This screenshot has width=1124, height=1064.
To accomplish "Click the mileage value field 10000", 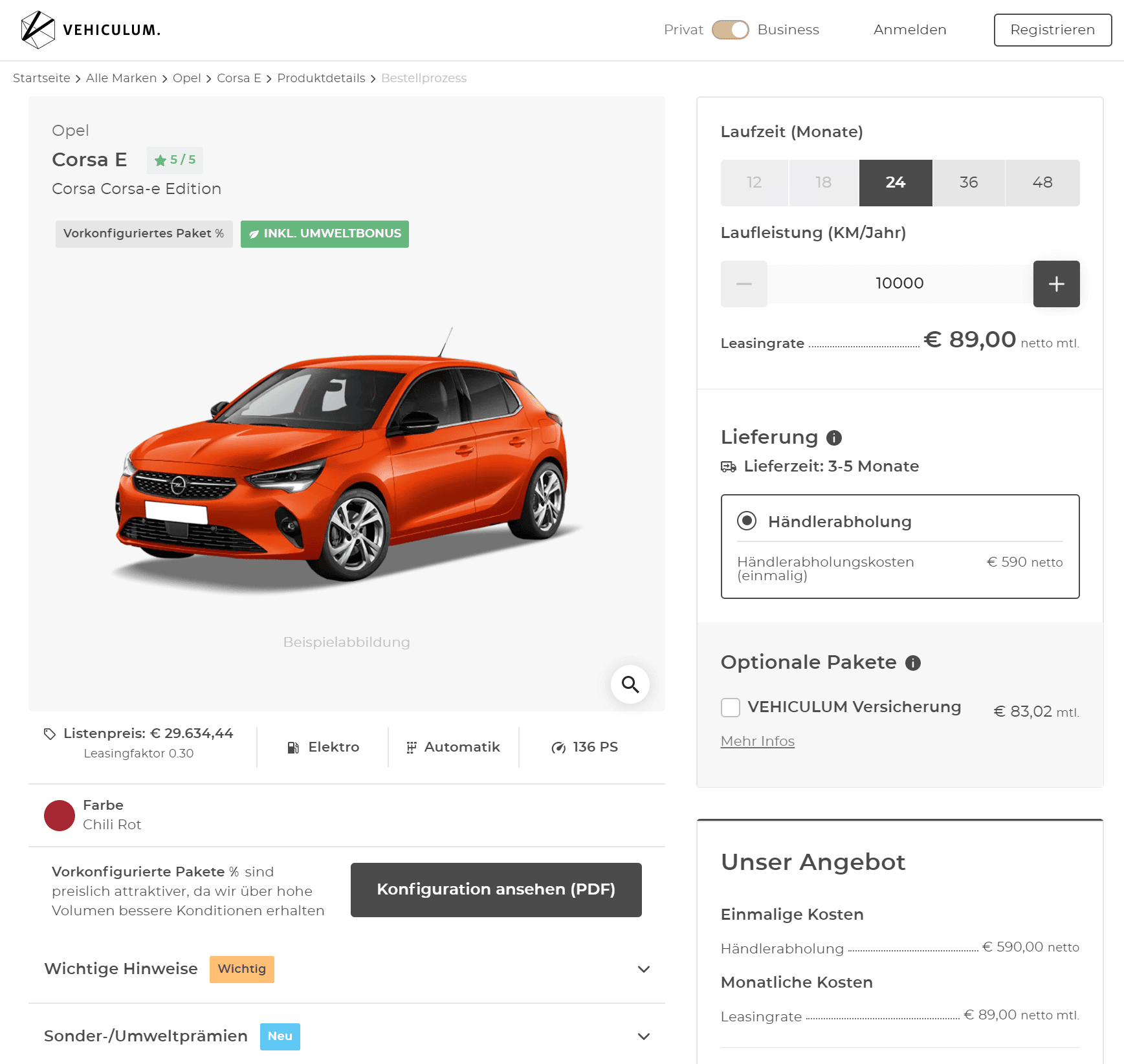I will 900,284.
